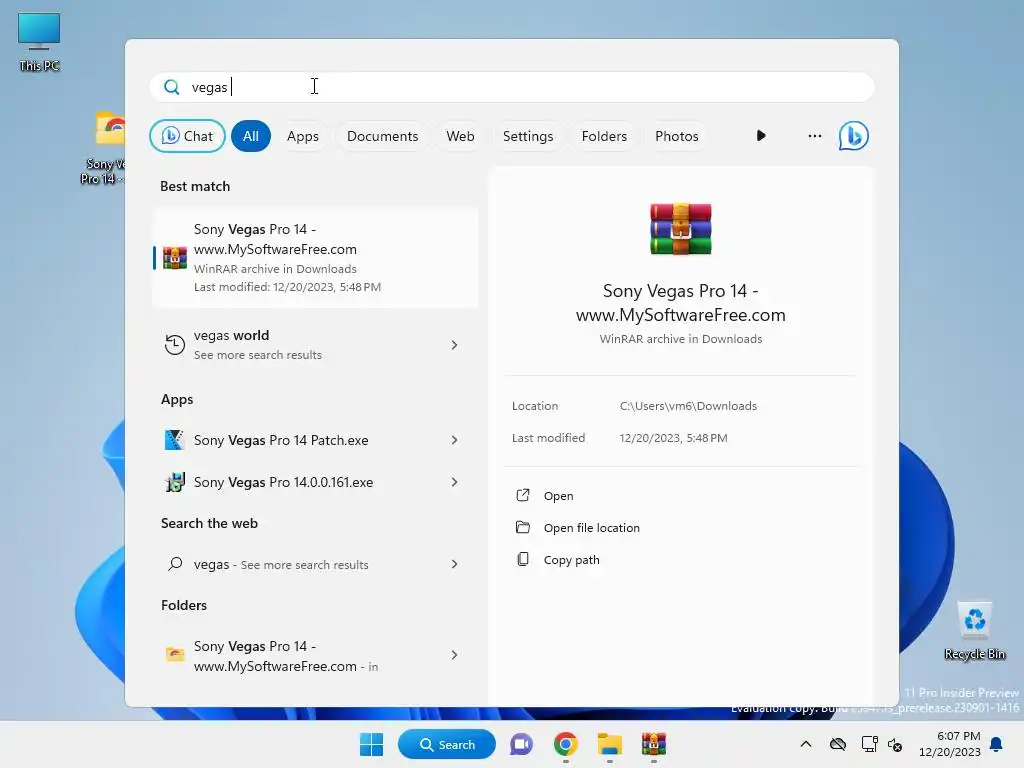Click the taskbar Search button
Viewport: 1024px width, 768px height.
(447, 744)
